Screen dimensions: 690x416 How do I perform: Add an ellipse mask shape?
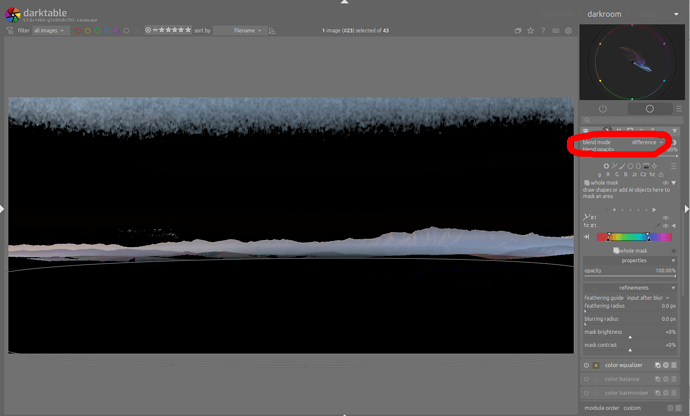tap(638, 166)
